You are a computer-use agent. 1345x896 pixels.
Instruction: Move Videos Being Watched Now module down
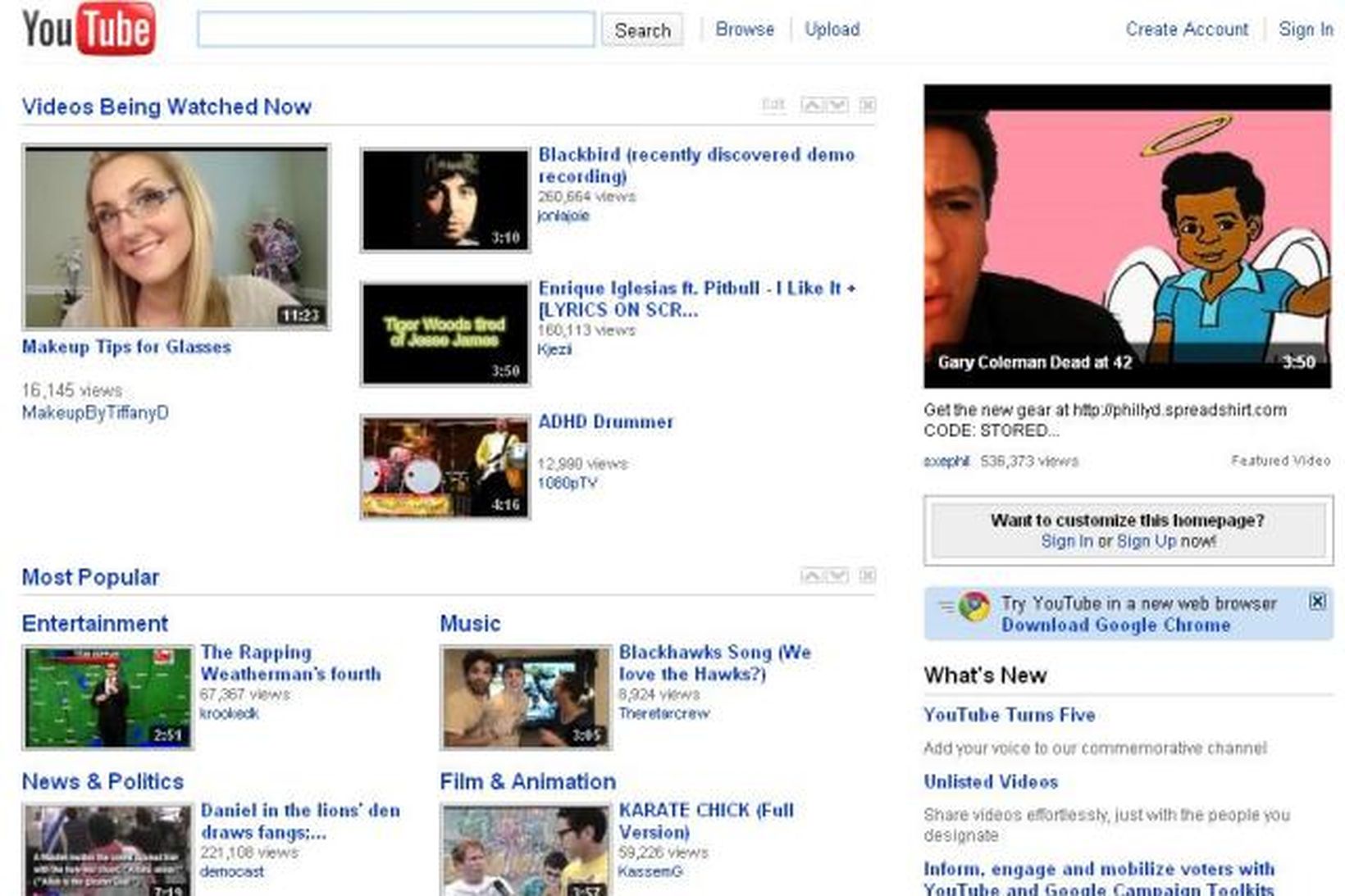click(837, 105)
